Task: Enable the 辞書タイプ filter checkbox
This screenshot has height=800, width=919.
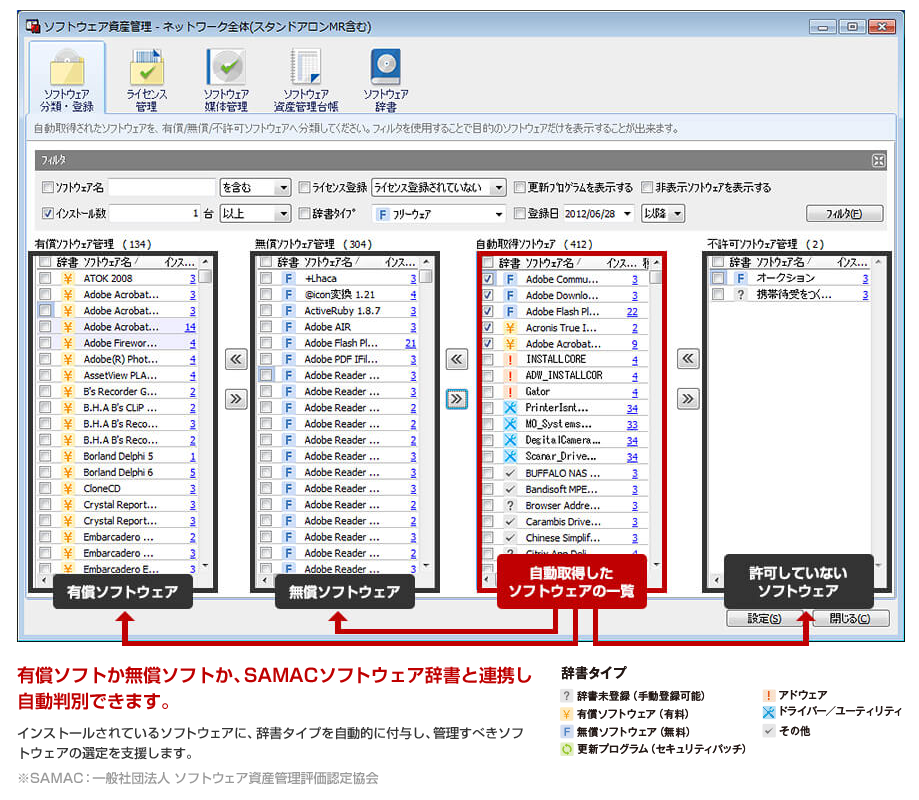Action: click(x=304, y=213)
